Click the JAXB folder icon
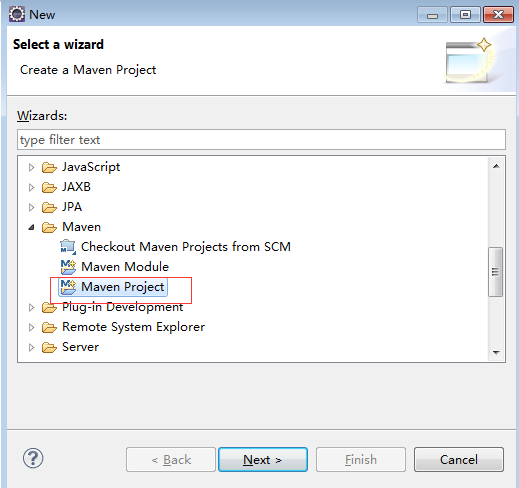Image resolution: width=519 pixels, height=488 pixels. pos(49,187)
